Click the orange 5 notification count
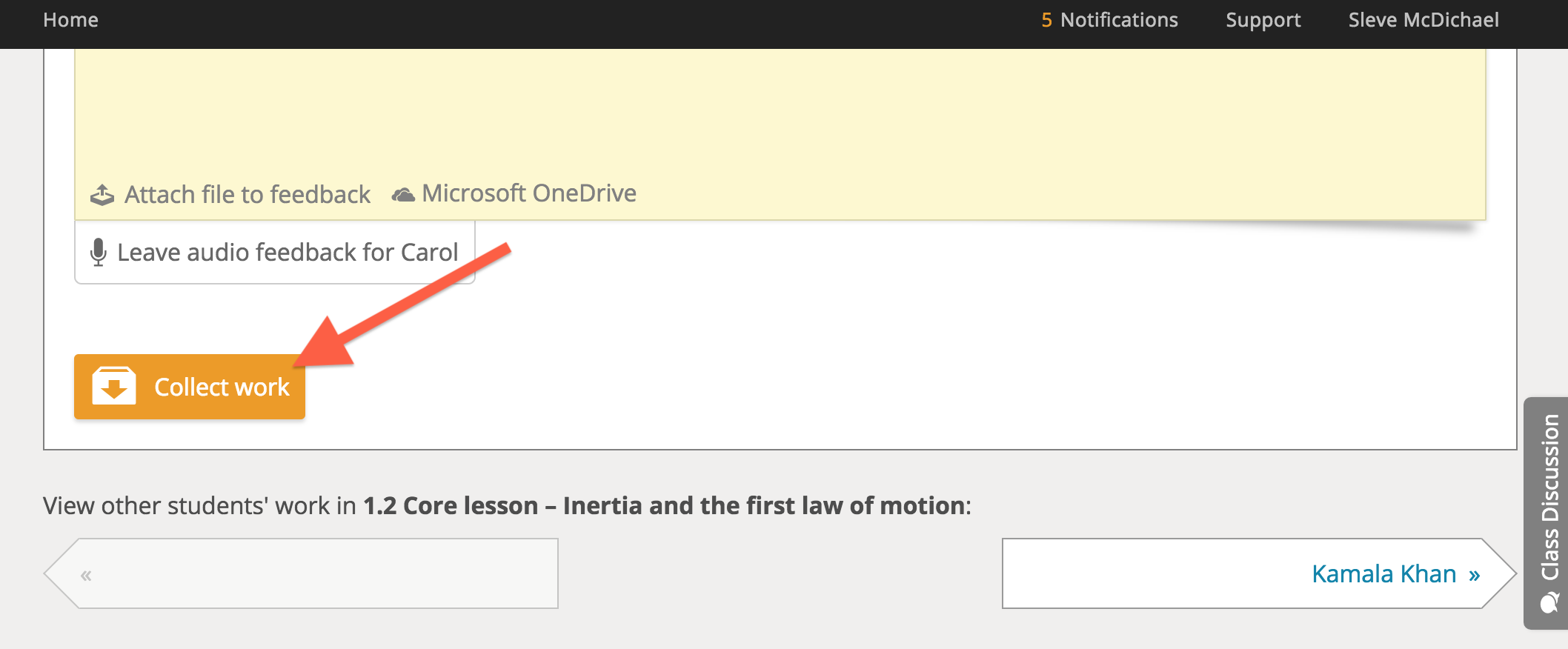Screen dimensions: 1568x649 tap(1046, 20)
